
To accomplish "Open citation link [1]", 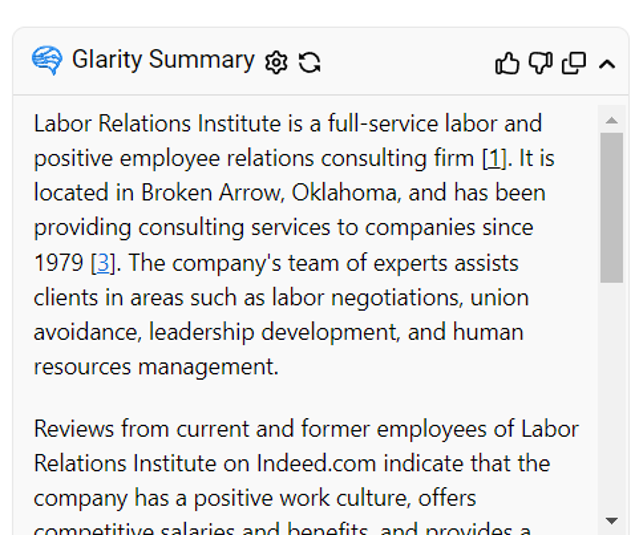I will pos(494,158).
